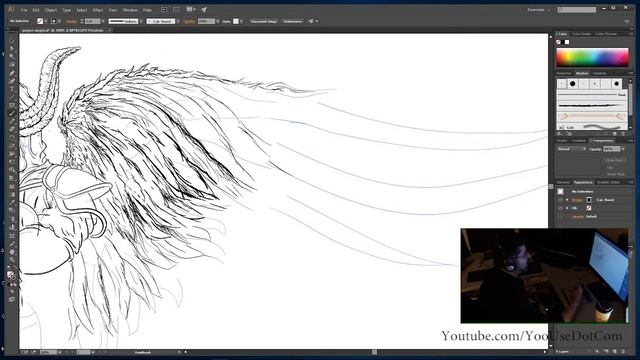This screenshot has height=360, width=640.
Task: Open the Window menu
Action: tap(130, 10)
